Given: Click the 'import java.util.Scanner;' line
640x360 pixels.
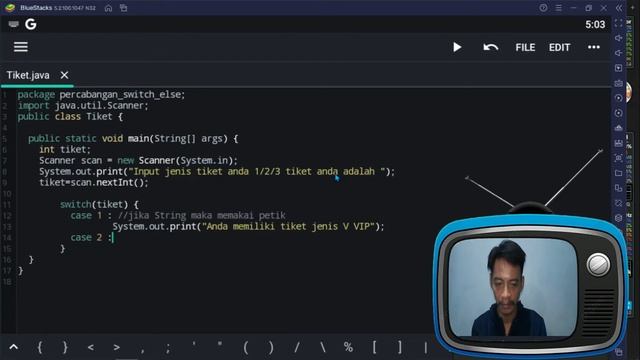Looking at the screenshot, I should [x=83, y=106].
